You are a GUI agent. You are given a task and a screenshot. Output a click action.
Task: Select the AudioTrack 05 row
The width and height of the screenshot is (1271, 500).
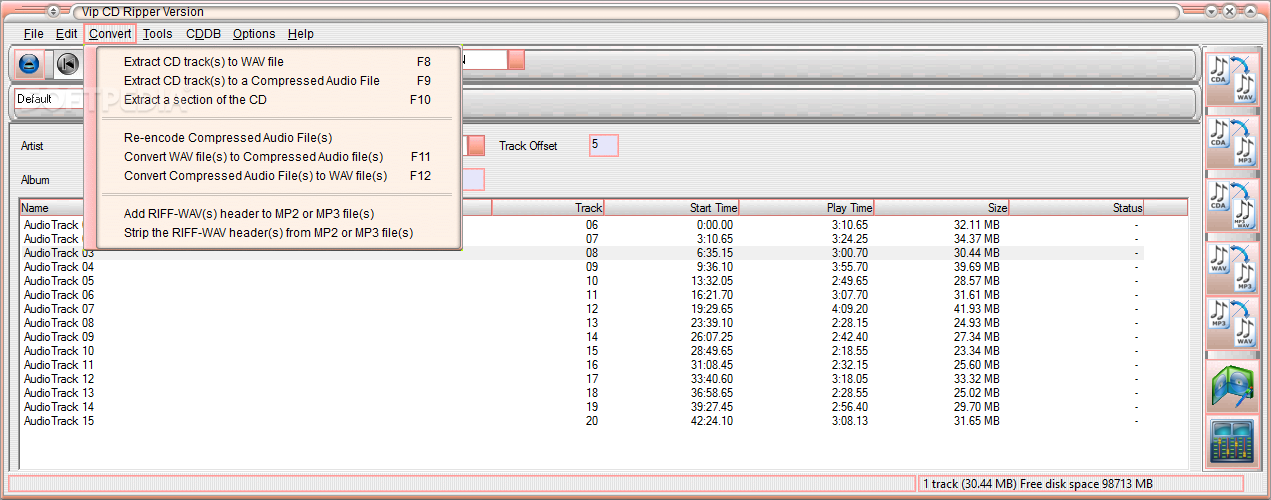(582, 281)
